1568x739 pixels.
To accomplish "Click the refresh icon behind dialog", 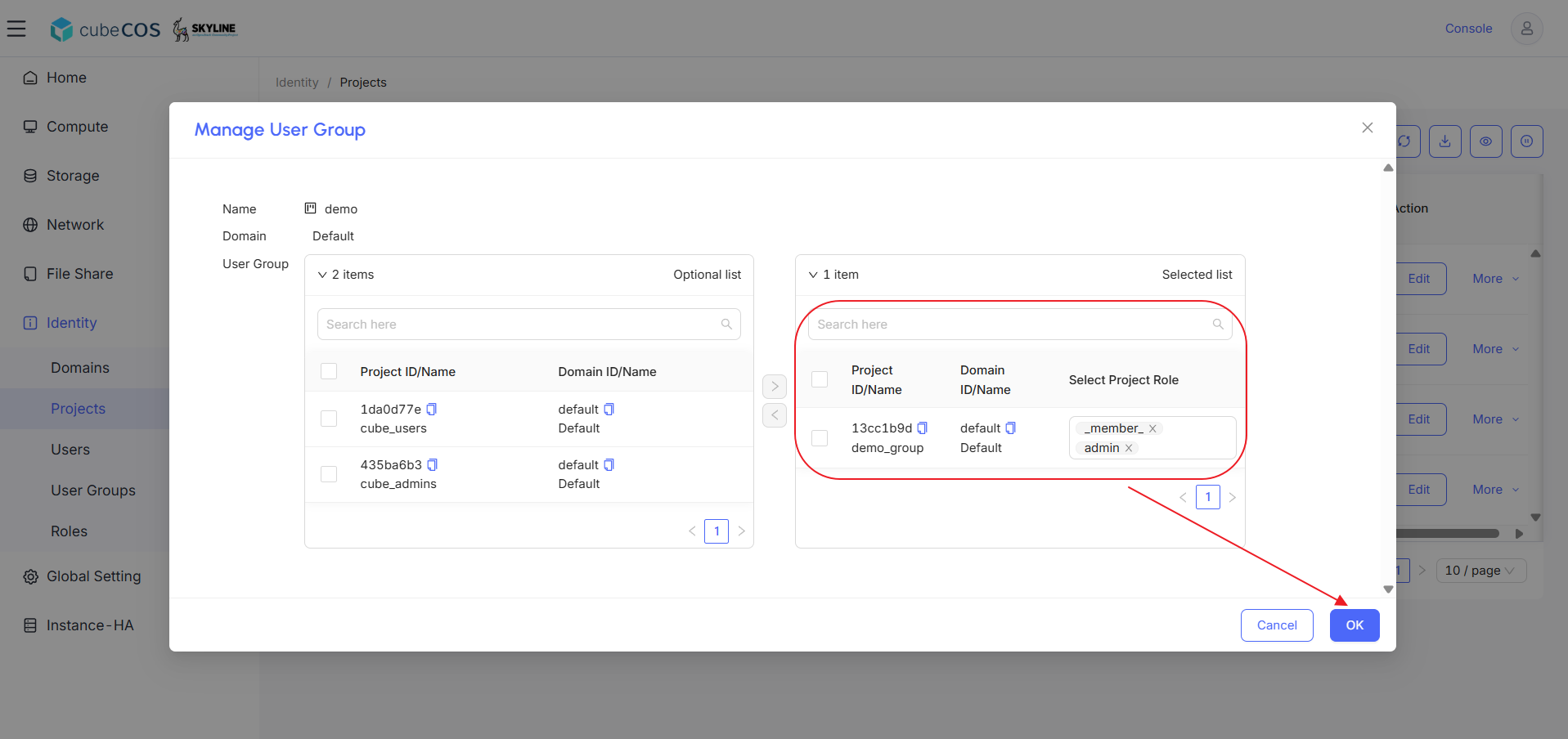I will (1404, 141).
